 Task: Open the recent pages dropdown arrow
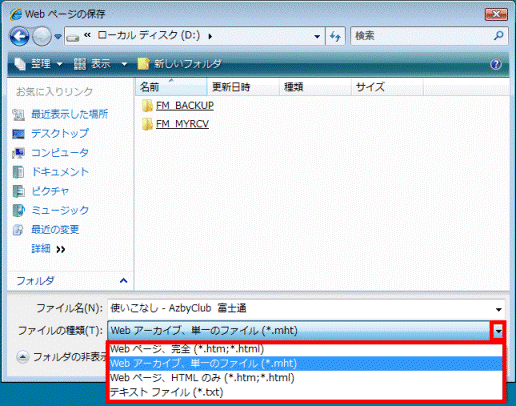pyautogui.click(x=58, y=36)
